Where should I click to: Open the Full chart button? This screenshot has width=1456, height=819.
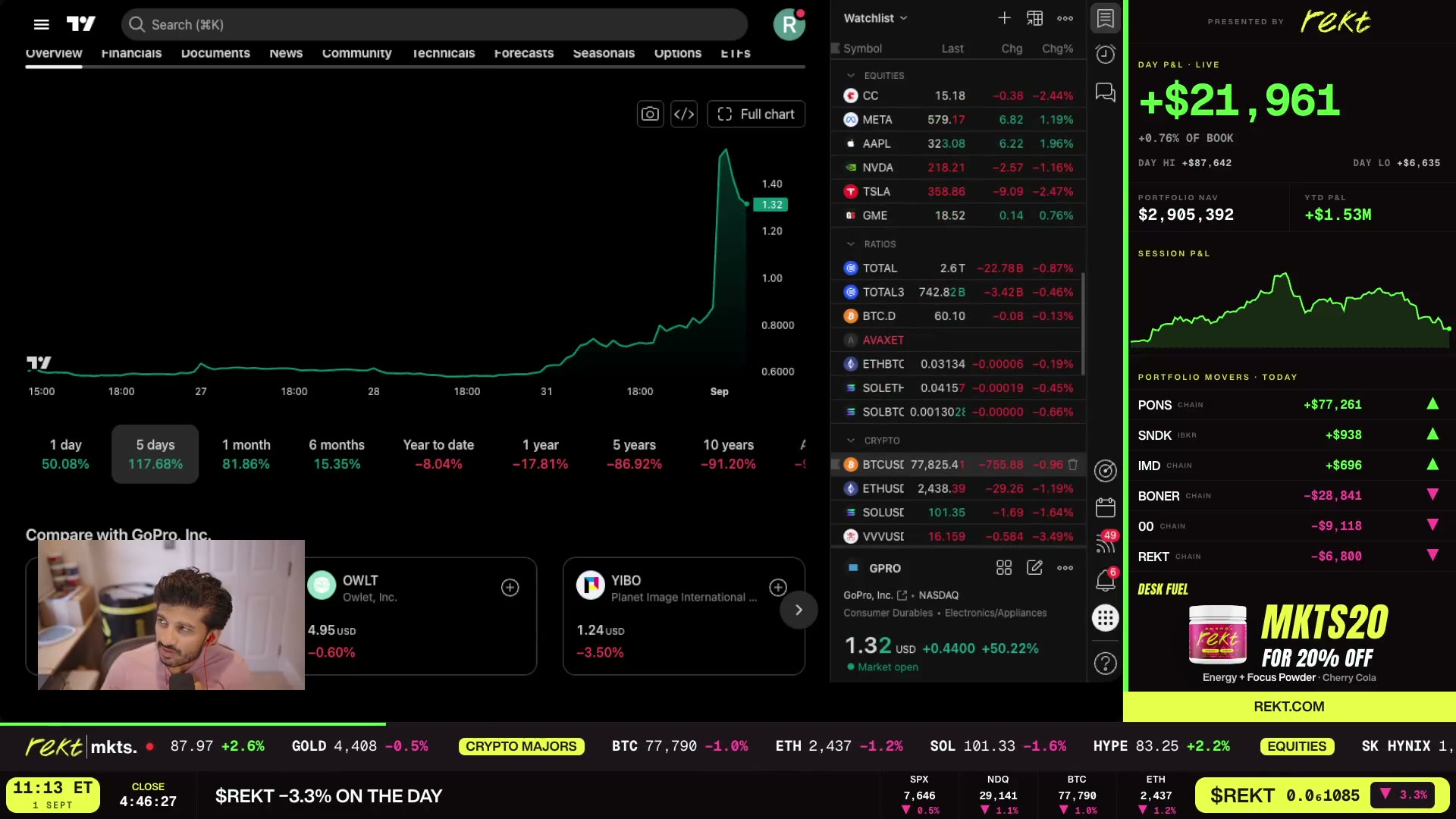point(756,114)
